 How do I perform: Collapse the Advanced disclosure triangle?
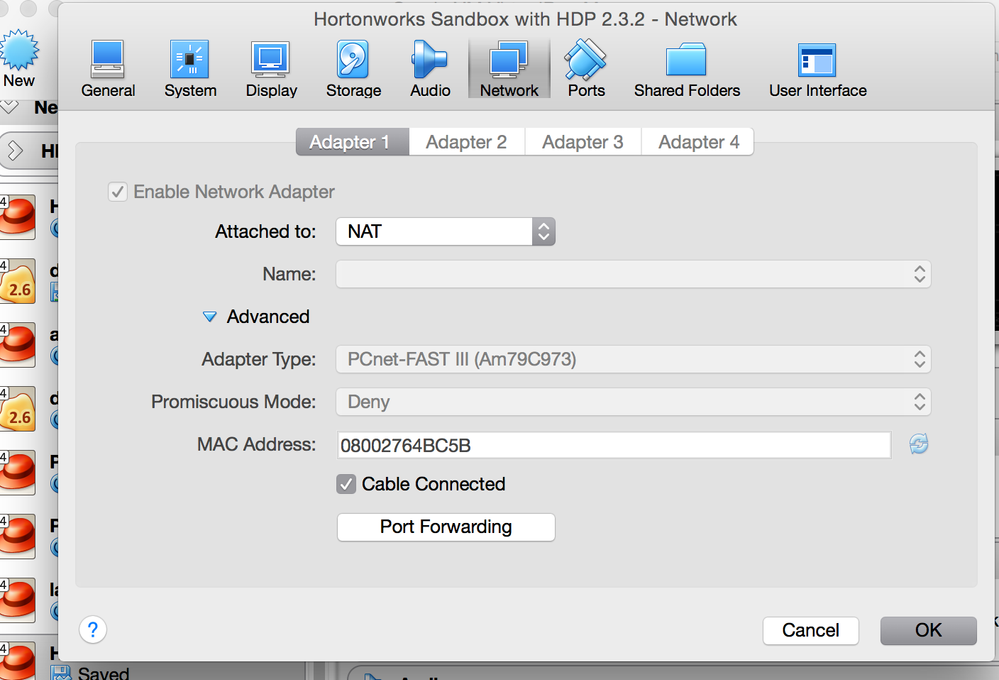coord(209,317)
